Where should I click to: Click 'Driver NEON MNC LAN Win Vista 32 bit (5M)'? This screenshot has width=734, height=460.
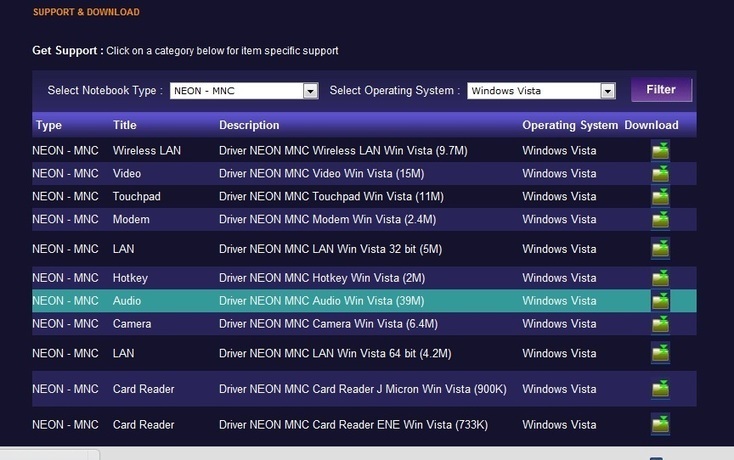pyautogui.click(x=330, y=249)
